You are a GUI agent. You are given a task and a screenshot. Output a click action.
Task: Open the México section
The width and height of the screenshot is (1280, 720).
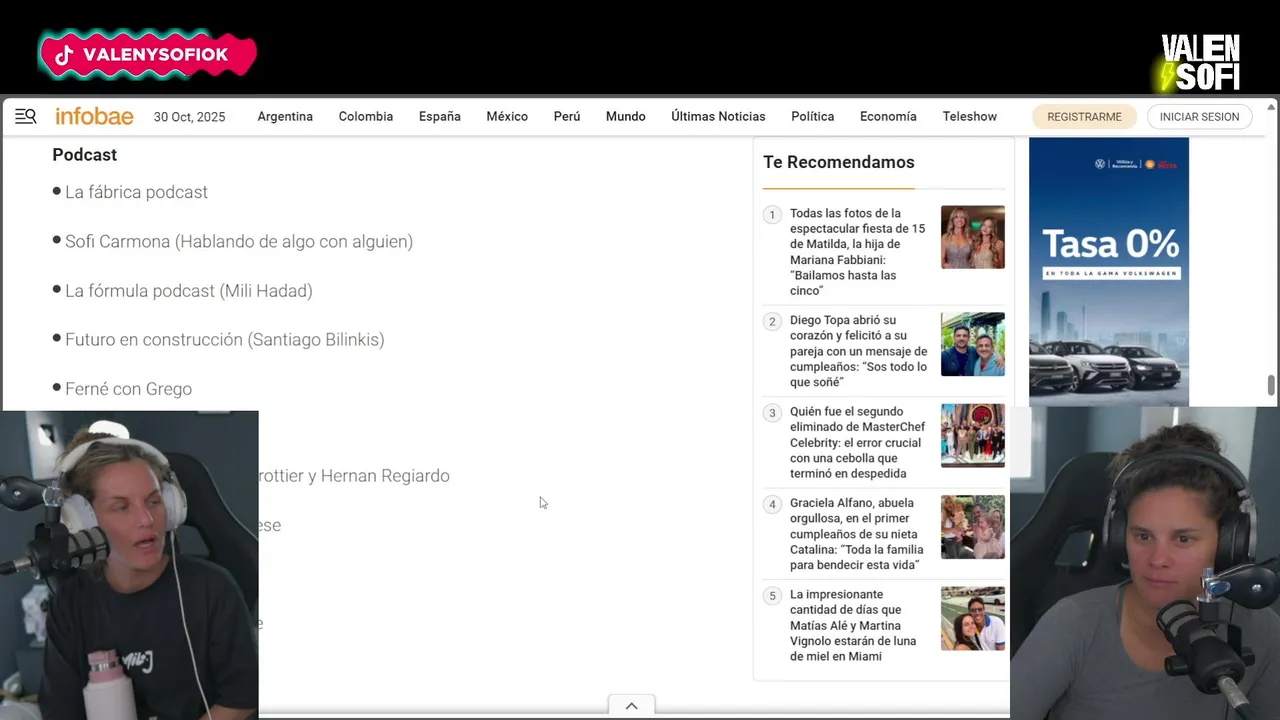507,117
